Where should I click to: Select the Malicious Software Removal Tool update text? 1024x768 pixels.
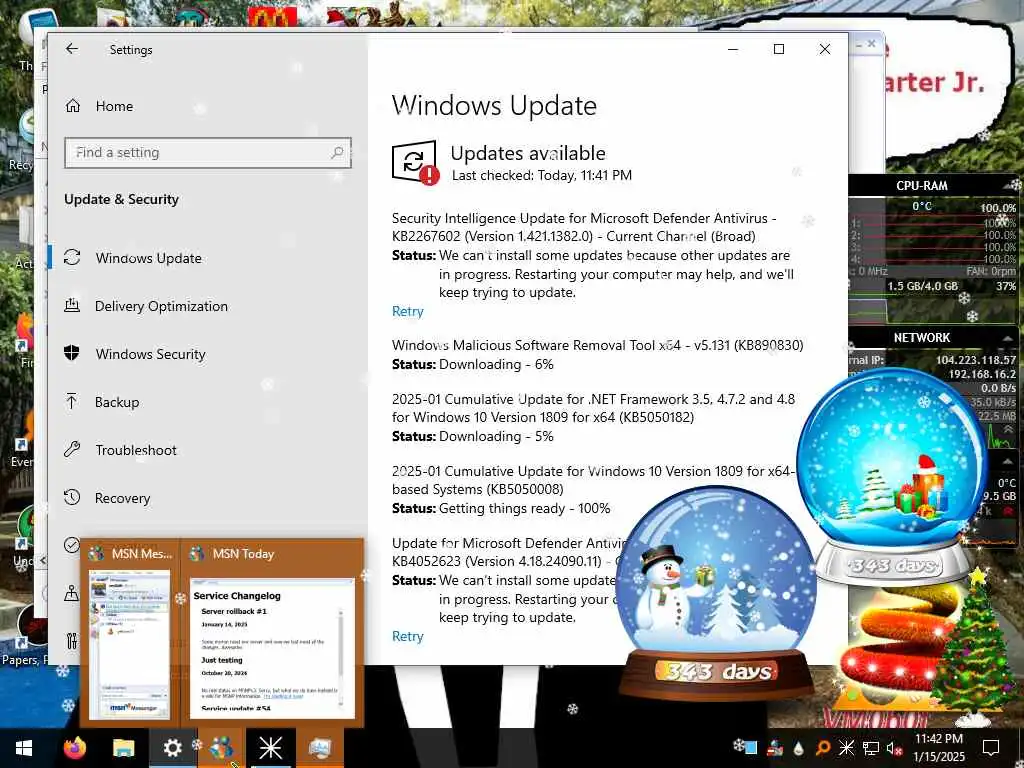[598, 345]
